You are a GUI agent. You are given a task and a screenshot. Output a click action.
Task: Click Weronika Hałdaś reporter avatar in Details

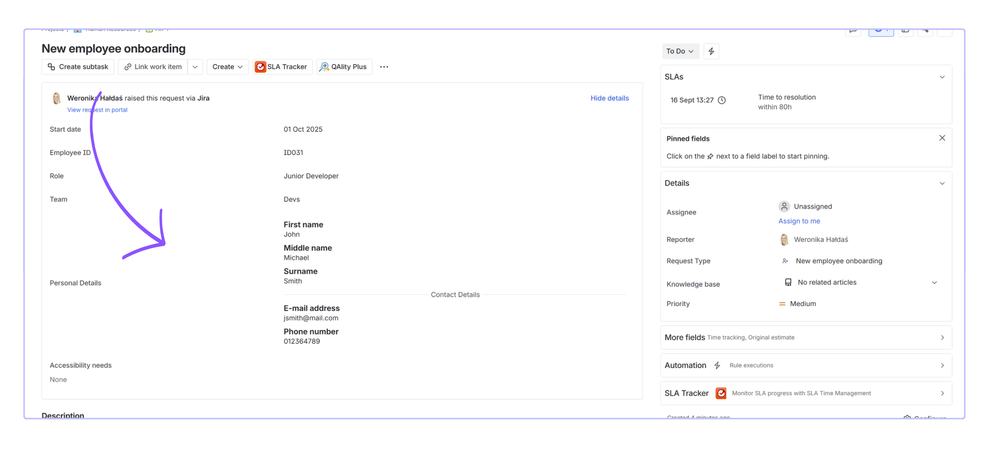click(x=784, y=240)
